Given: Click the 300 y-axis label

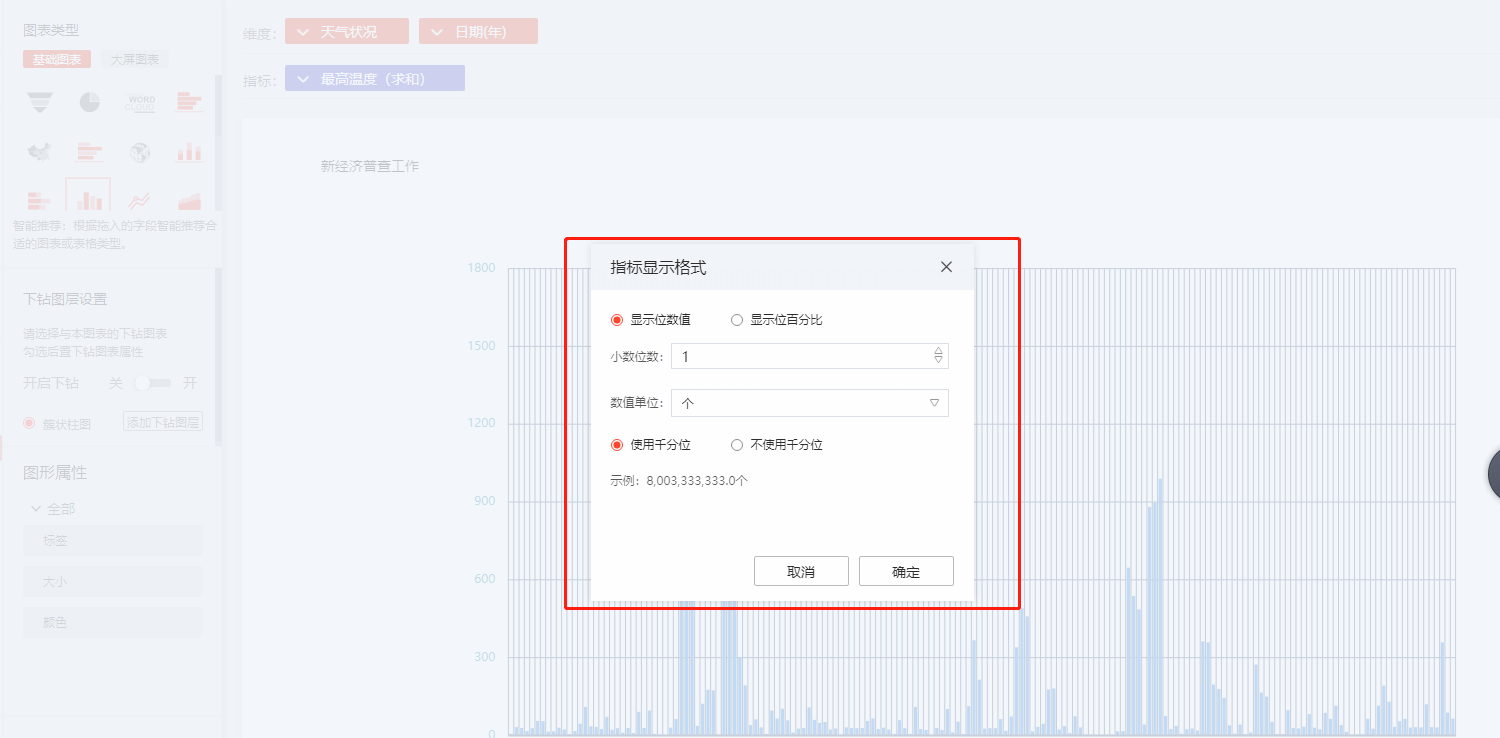Looking at the screenshot, I should 484,657.
